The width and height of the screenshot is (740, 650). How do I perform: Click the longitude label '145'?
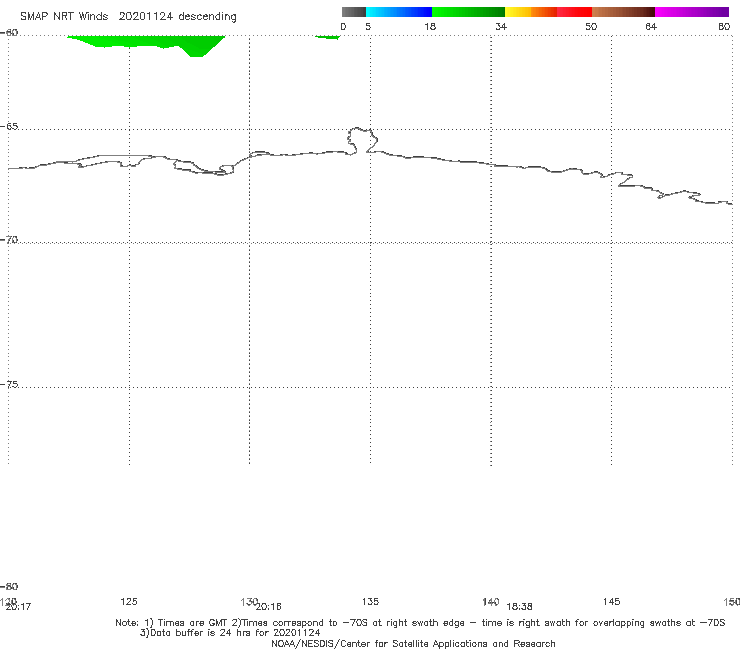coord(611,601)
